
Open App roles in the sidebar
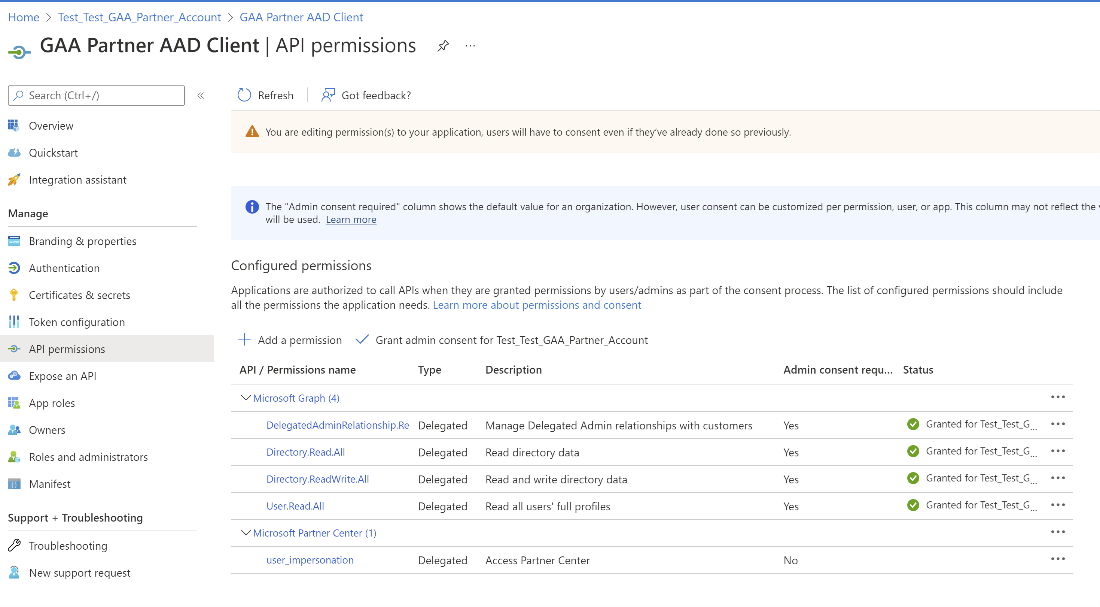pos(52,403)
